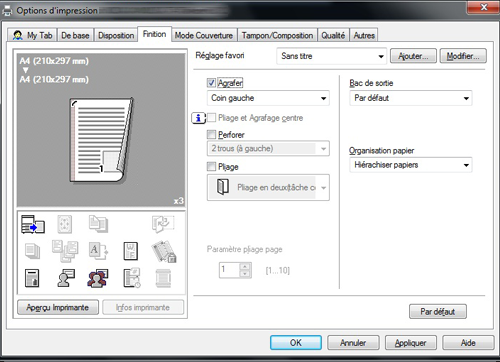
Task: Uncheck the Agrafer checkbox
Action: (x=211, y=82)
